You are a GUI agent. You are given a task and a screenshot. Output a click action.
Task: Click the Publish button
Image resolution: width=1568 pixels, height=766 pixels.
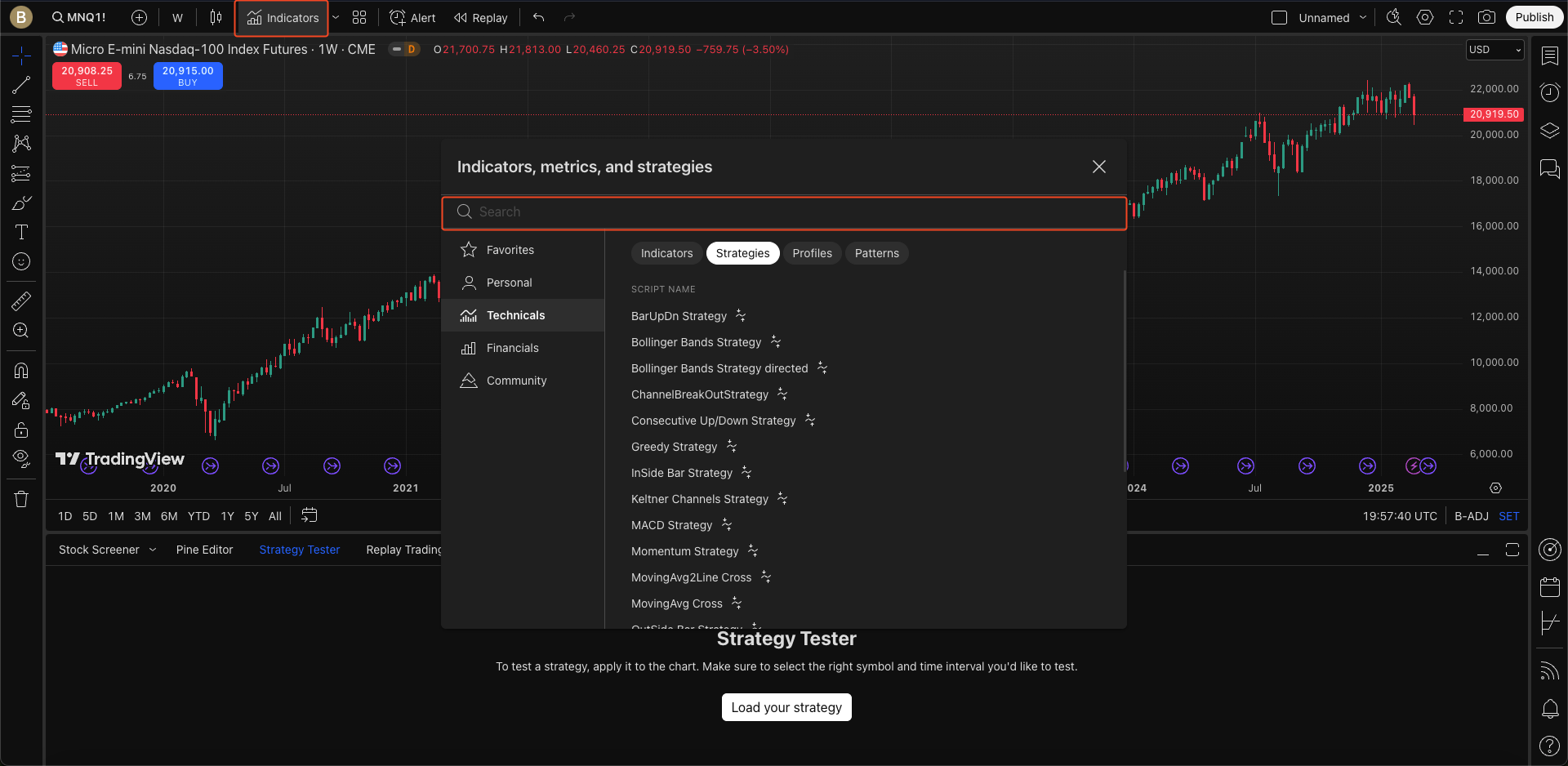[x=1534, y=17]
